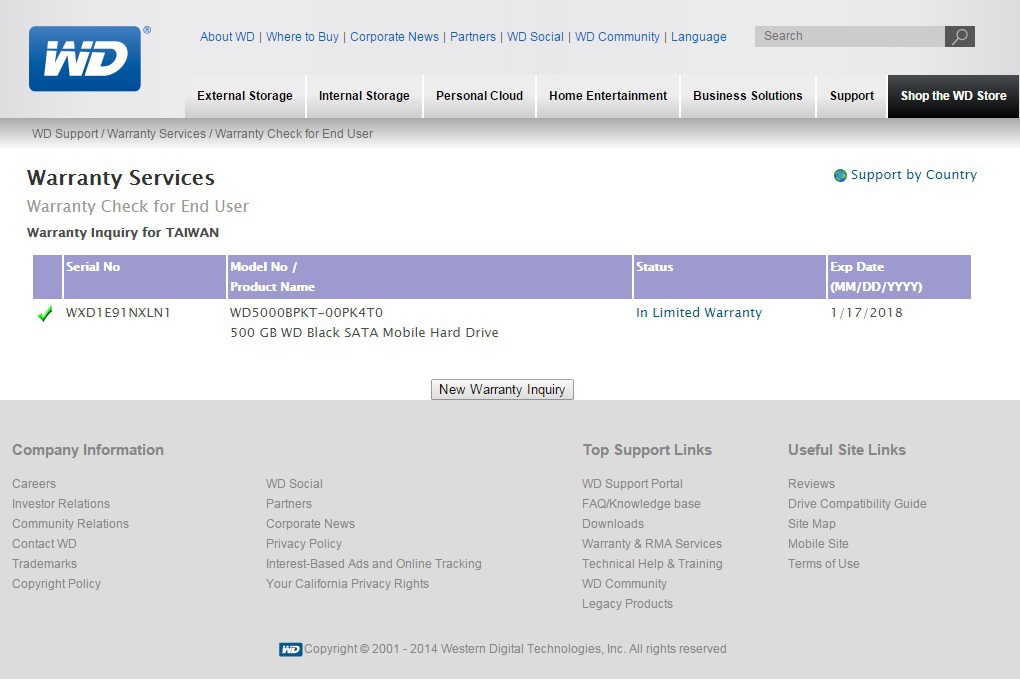The image size is (1020, 682).
Task: Click the WD logo in the header
Action: point(85,59)
